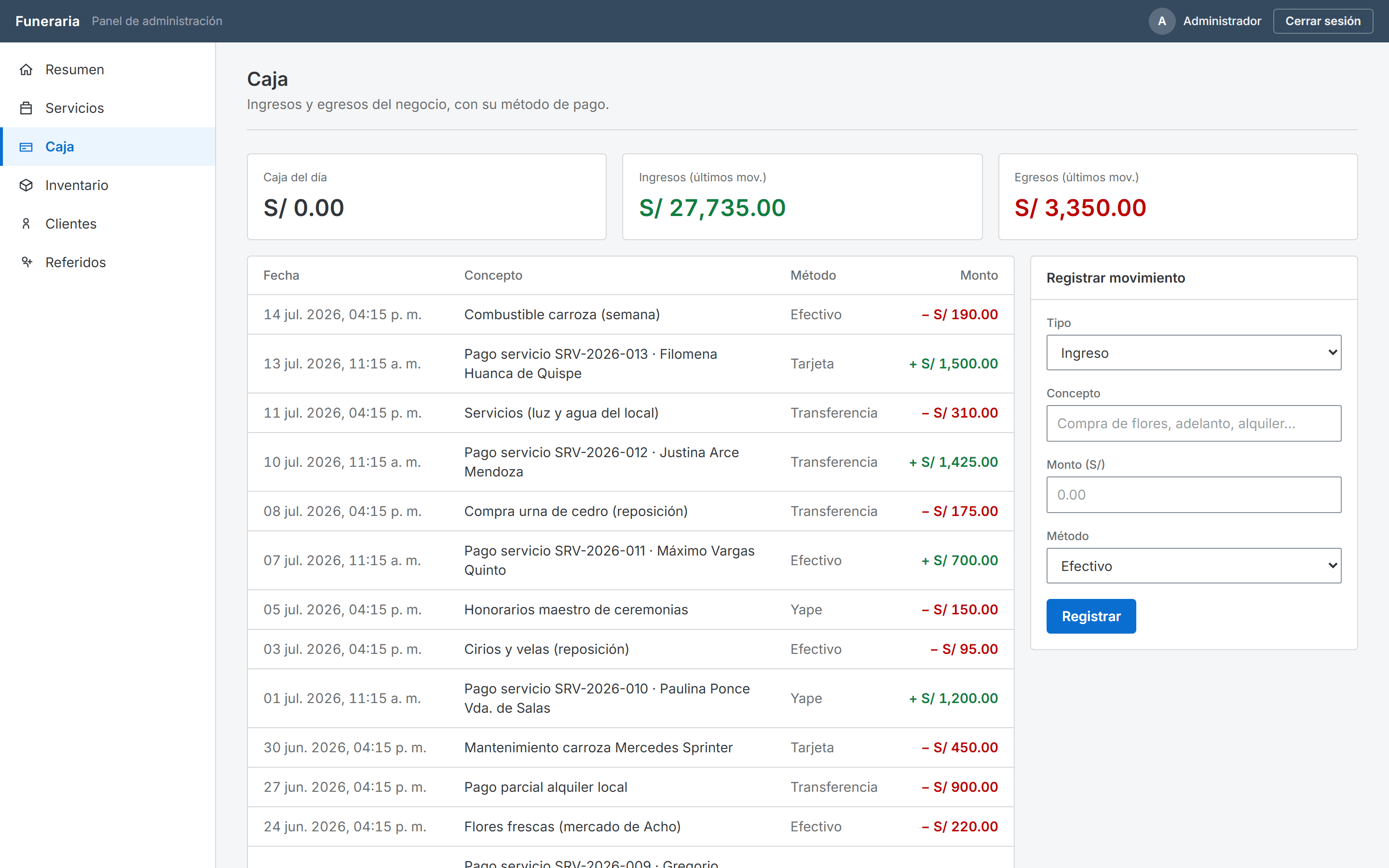This screenshot has height=868, width=1389.
Task: Click the Monto column header
Action: click(979, 275)
